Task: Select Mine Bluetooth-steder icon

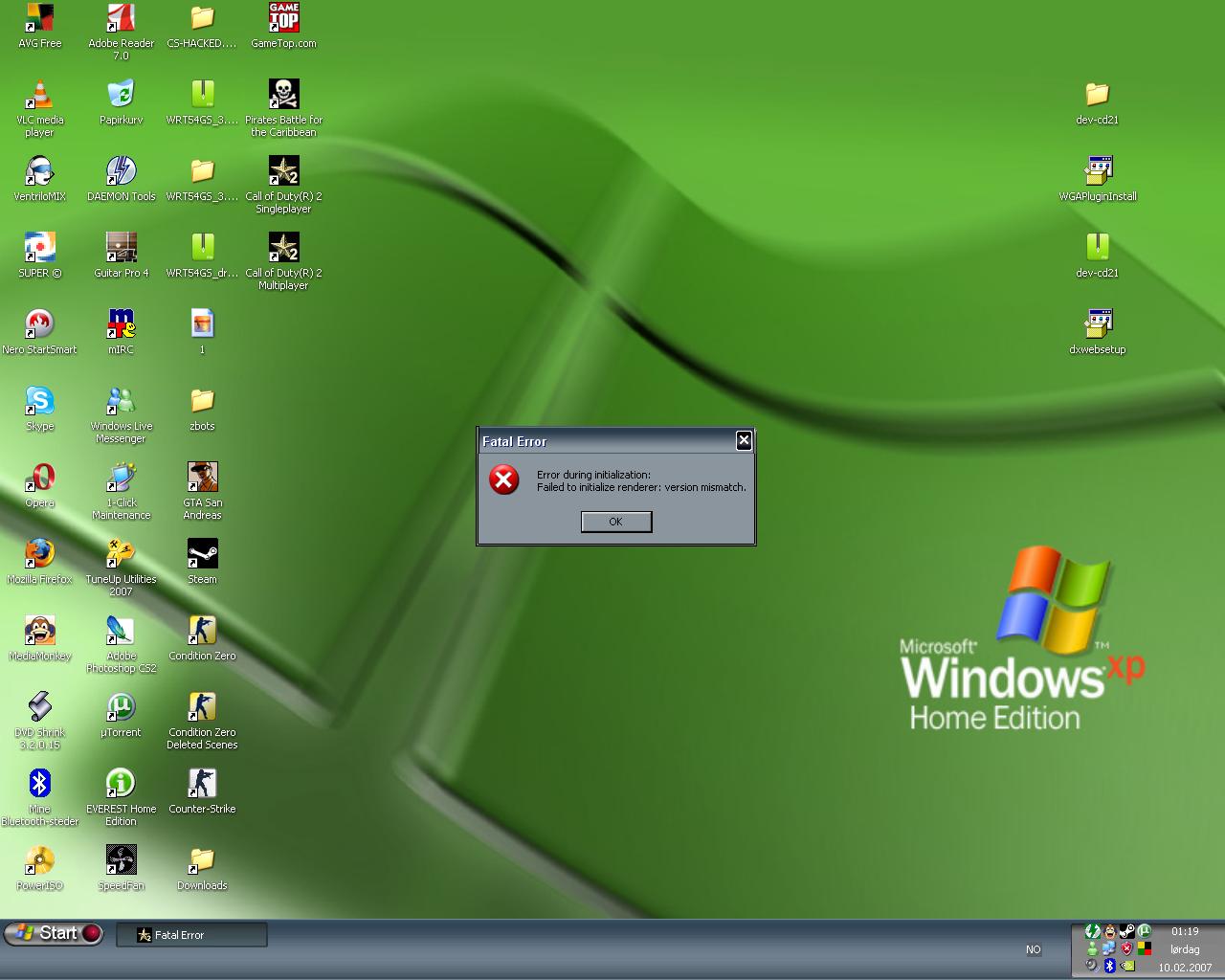Action: pyautogui.click(x=39, y=797)
